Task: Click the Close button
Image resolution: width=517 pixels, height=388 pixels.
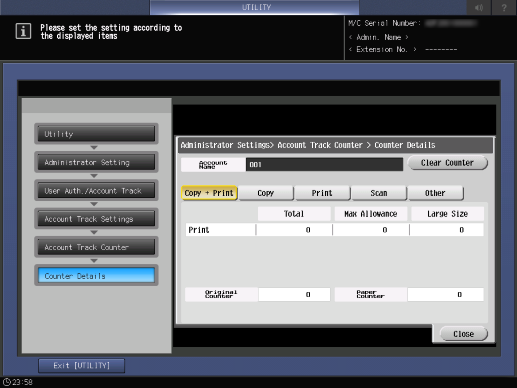Action: 464,334
